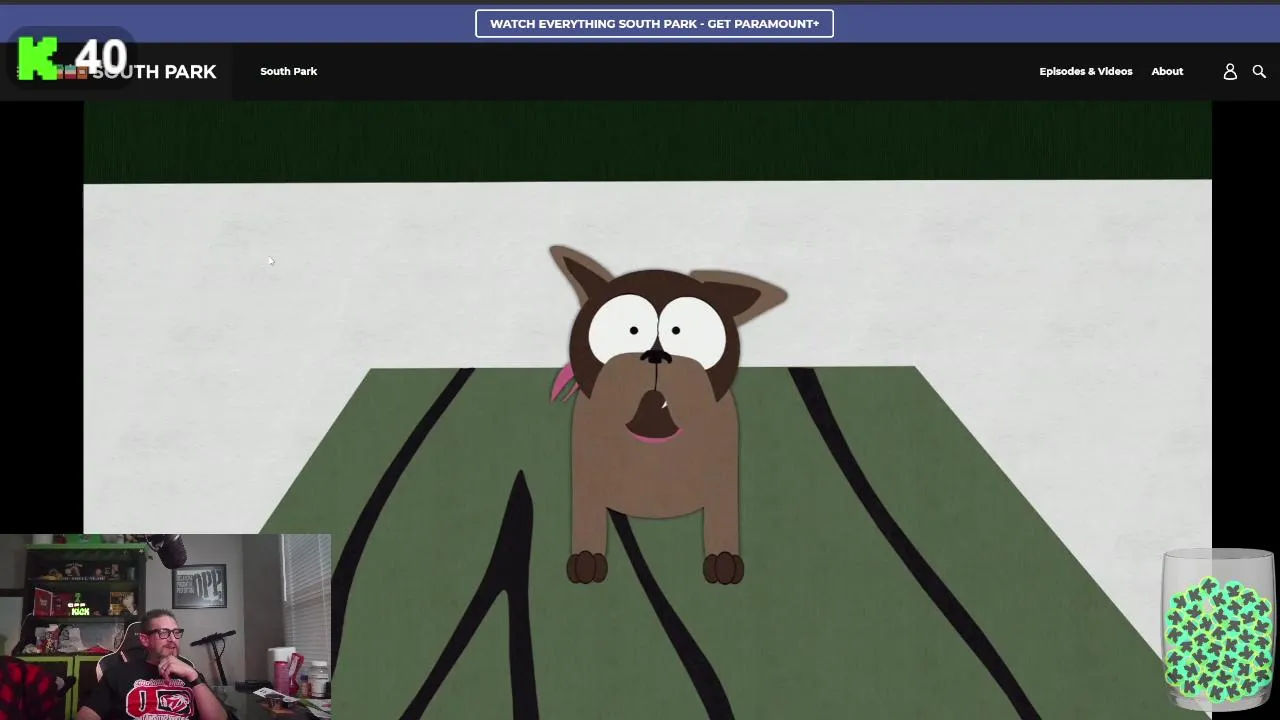Open the South Park navigation link
This screenshot has width=1280, height=720.
[288, 71]
